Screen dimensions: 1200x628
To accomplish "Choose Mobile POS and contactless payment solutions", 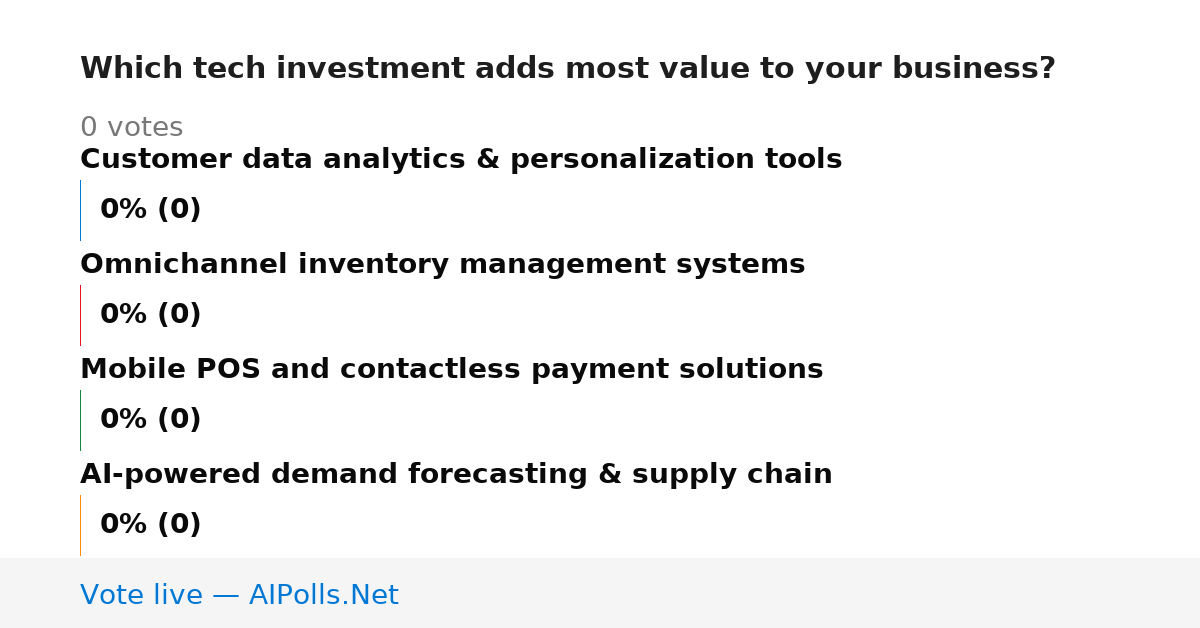I will pyautogui.click(x=451, y=370).
